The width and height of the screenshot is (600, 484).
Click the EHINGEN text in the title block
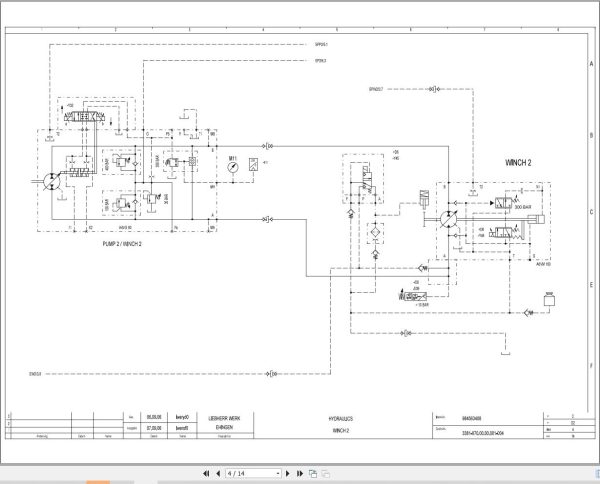click(x=224, y=428)
